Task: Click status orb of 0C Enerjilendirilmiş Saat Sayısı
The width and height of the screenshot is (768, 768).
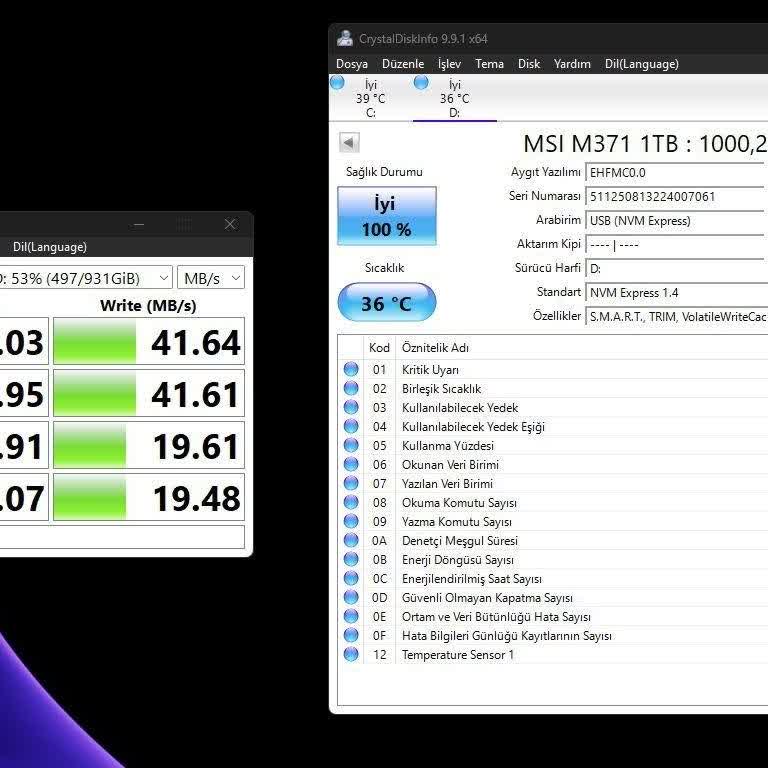Action: 351,578
